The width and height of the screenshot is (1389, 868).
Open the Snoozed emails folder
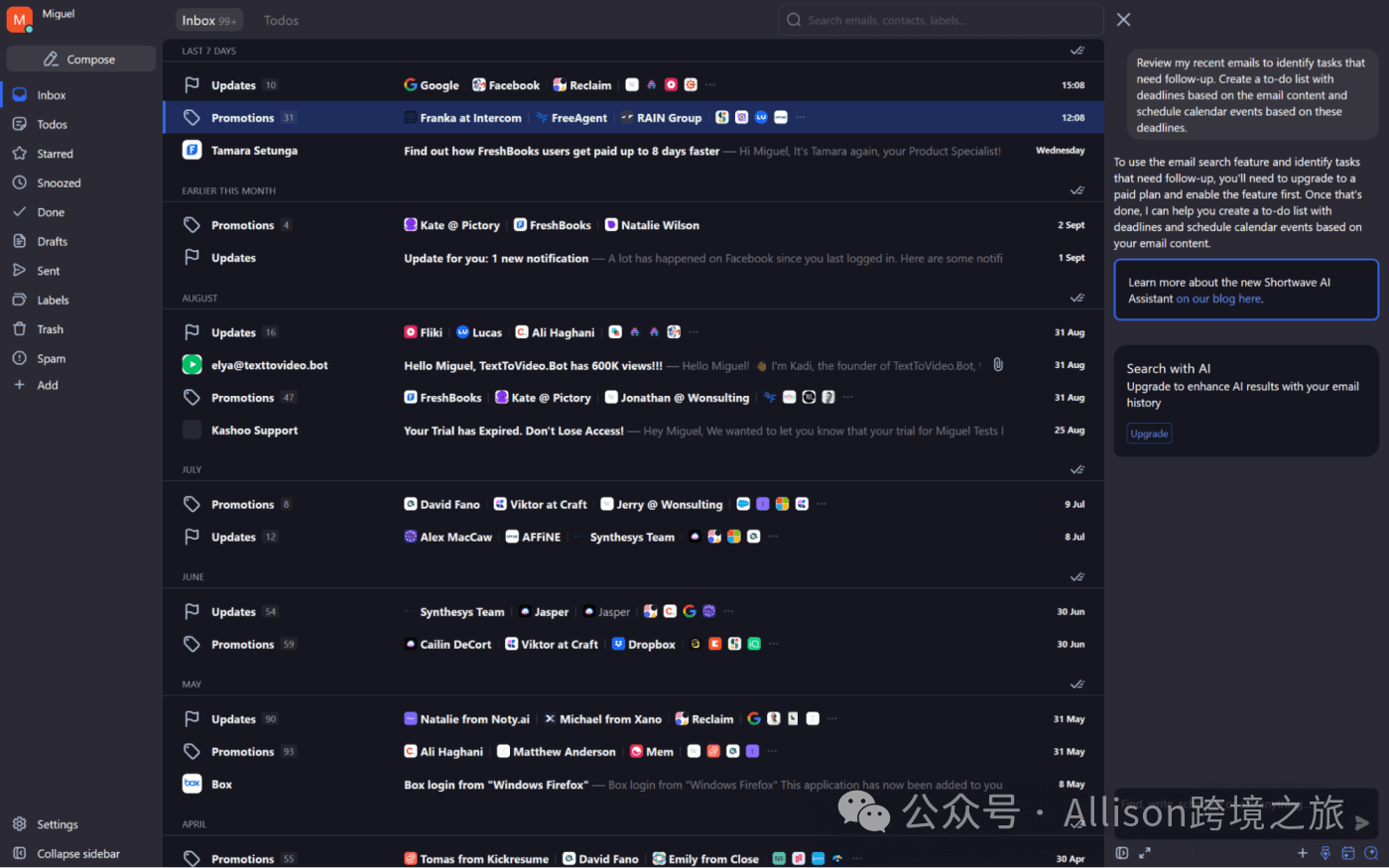[59, 184]
